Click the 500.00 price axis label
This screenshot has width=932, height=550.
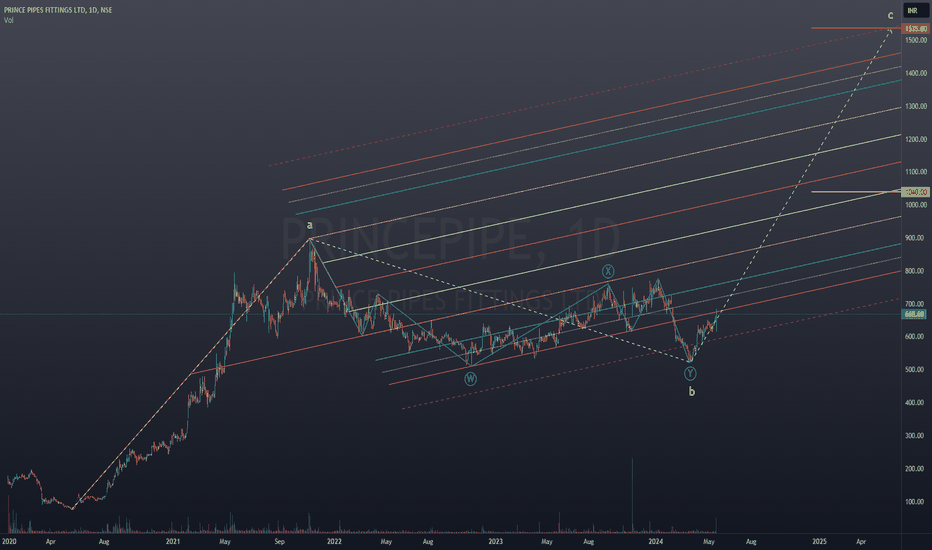[x=915, y=369]
